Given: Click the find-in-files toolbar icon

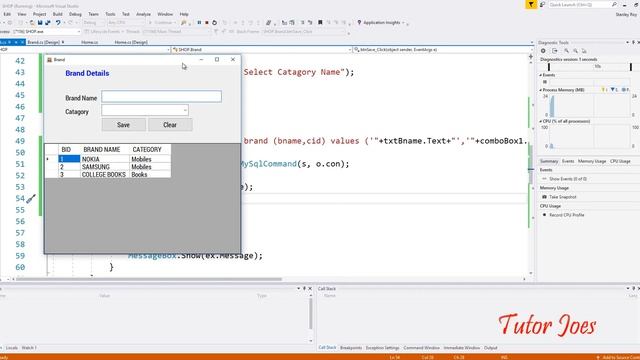Looking at the screenshot, I should click(184, 22).
